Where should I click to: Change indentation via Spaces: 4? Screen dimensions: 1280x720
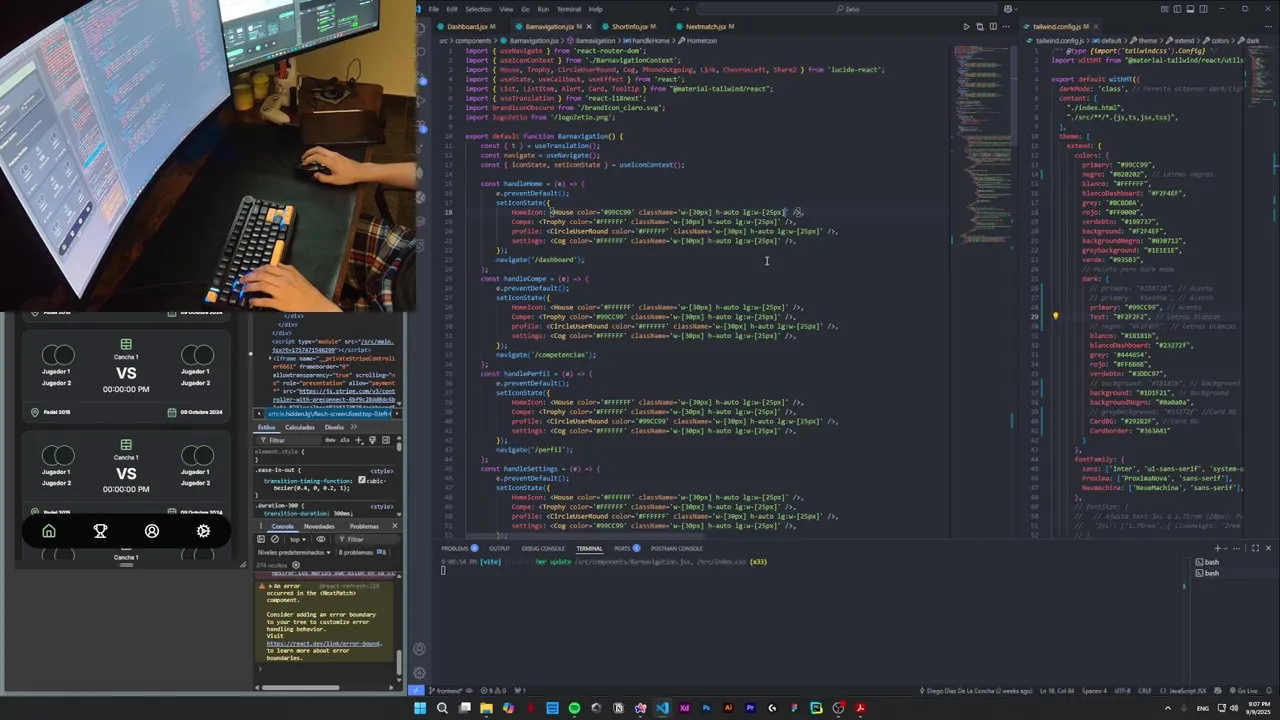click(x=1095, y=690)
